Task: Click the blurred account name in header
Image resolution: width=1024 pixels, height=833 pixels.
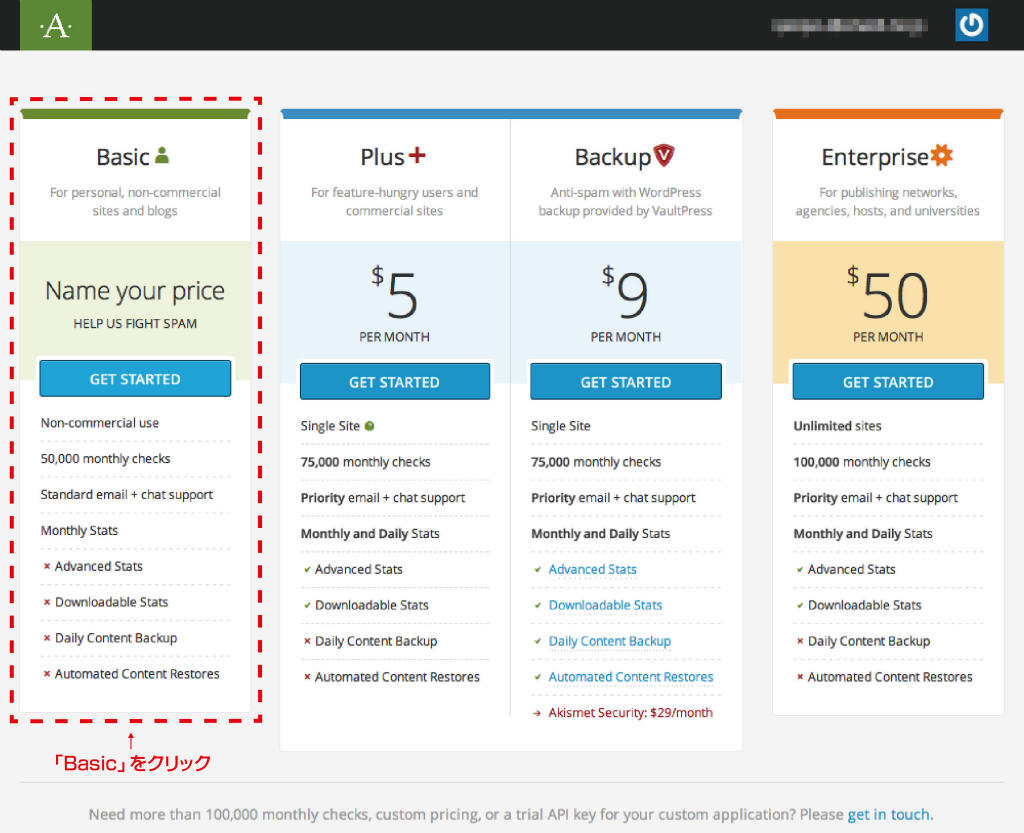Action: (x=849, y=25)
